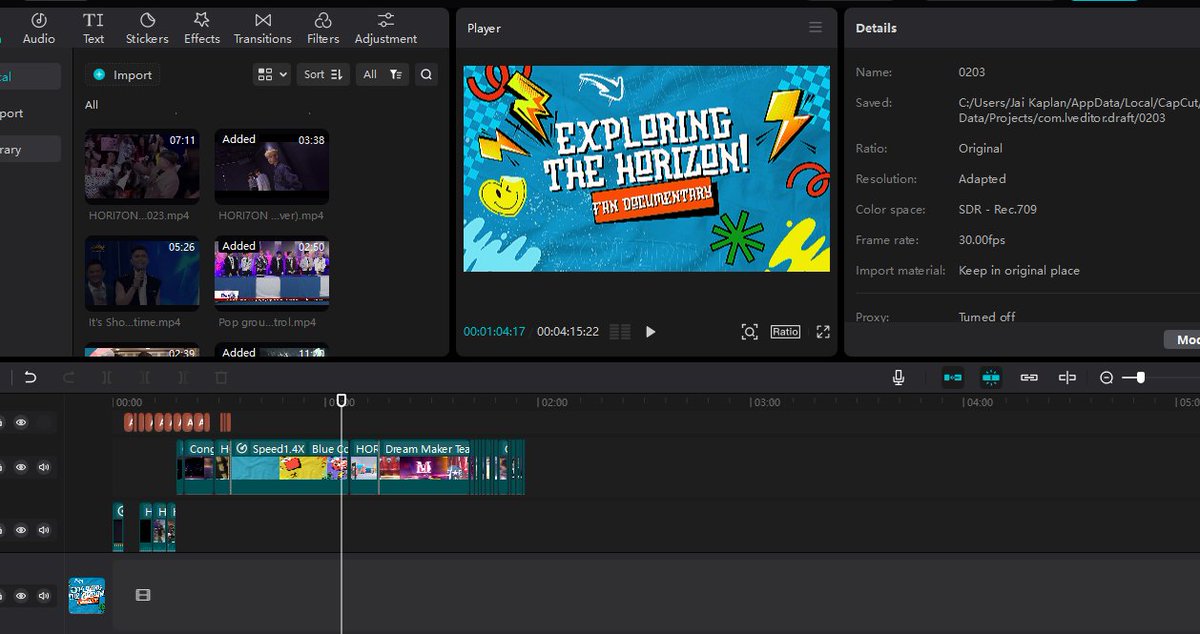Hide the orange sticker clips track
Viewport: 1200px width, 634px height.
tap(21, 423)
